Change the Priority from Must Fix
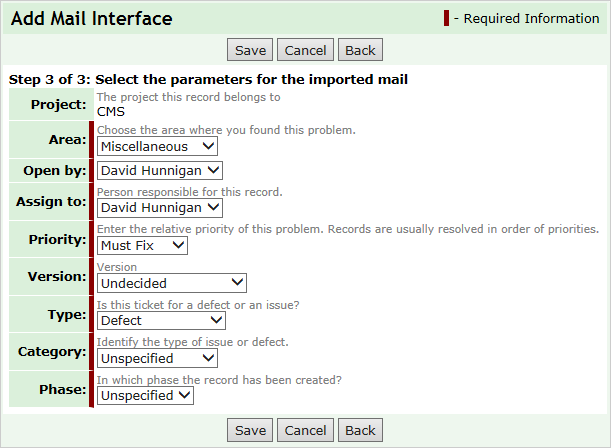 coord(142,245)
